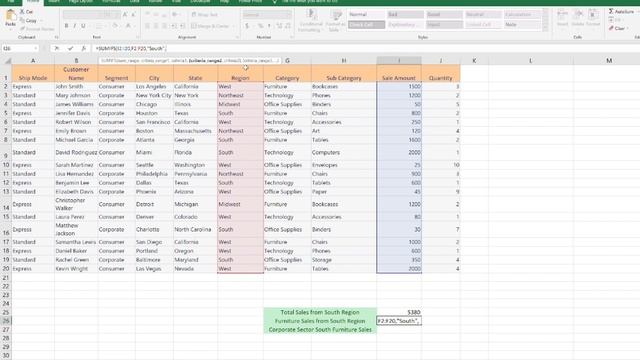
Task: Click Insert cells button
Action: (562, 18)
